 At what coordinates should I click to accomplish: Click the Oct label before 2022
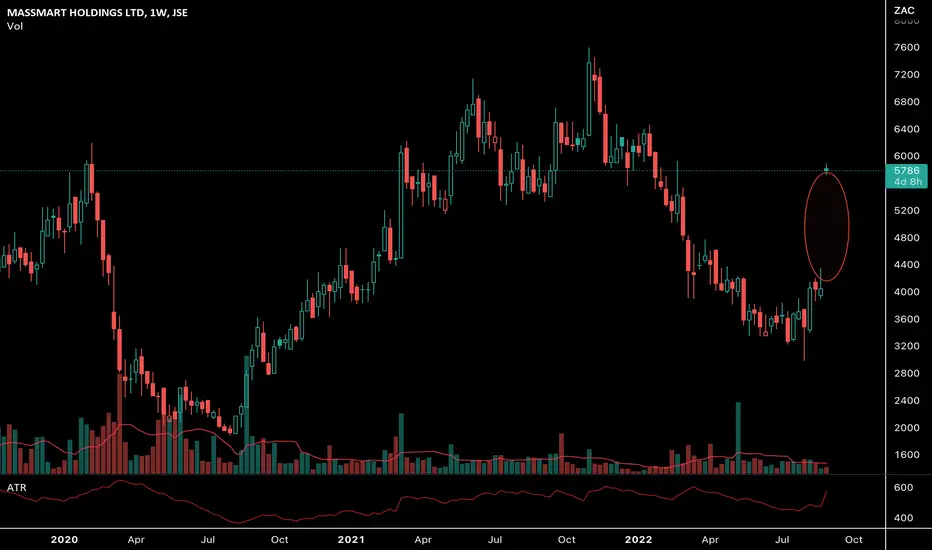pyautogui.click(x=566, y=540)
